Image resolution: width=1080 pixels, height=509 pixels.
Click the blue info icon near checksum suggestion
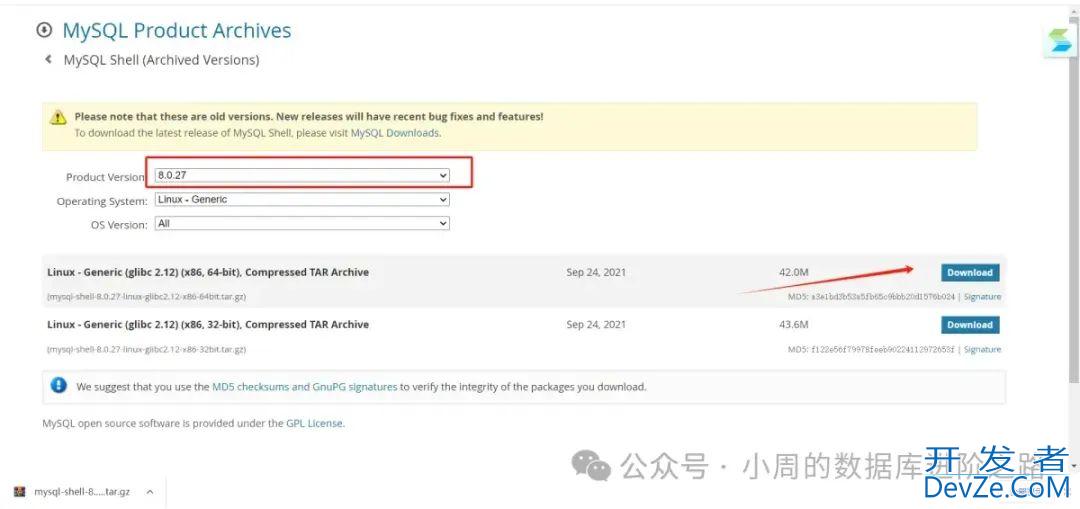(59, 385)
